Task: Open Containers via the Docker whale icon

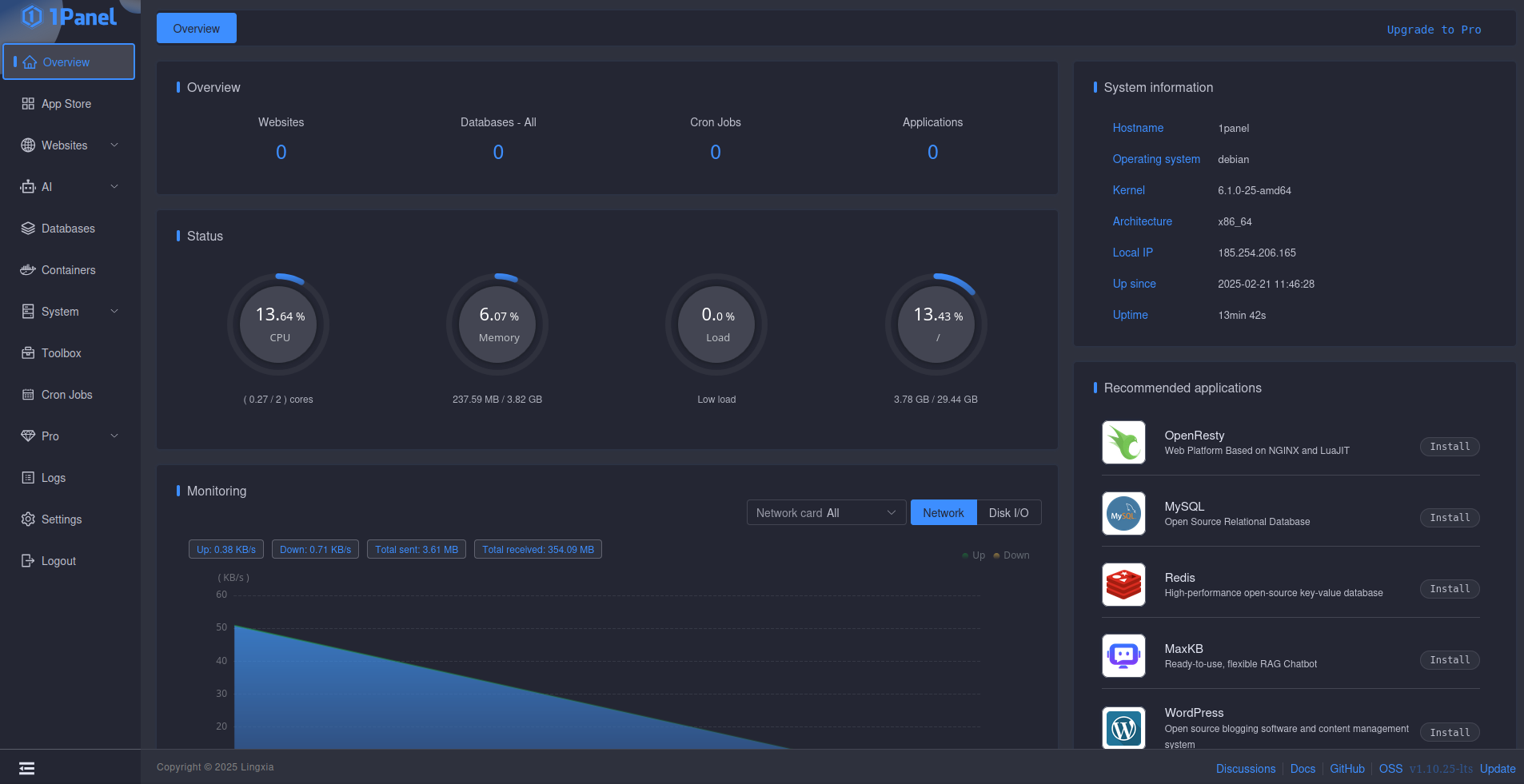Action: (x=28, y=270)
